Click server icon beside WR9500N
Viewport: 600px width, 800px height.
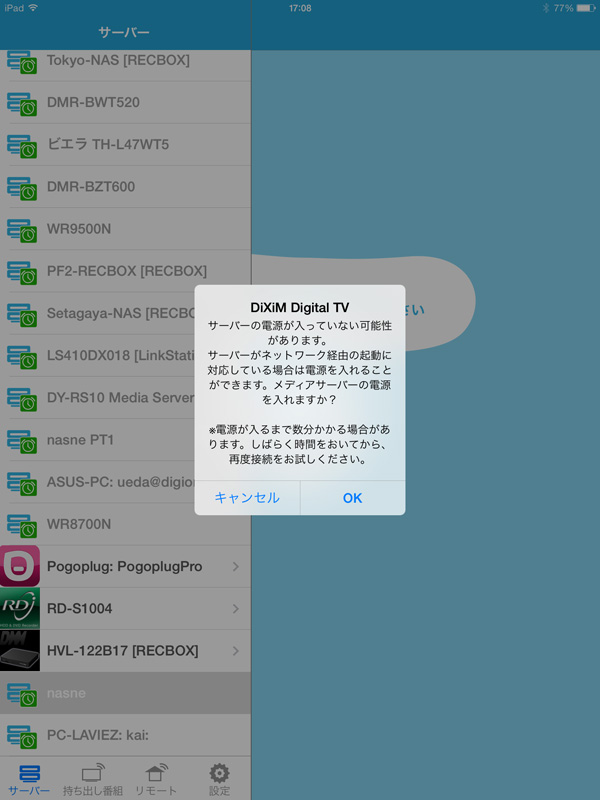(22, 231)
